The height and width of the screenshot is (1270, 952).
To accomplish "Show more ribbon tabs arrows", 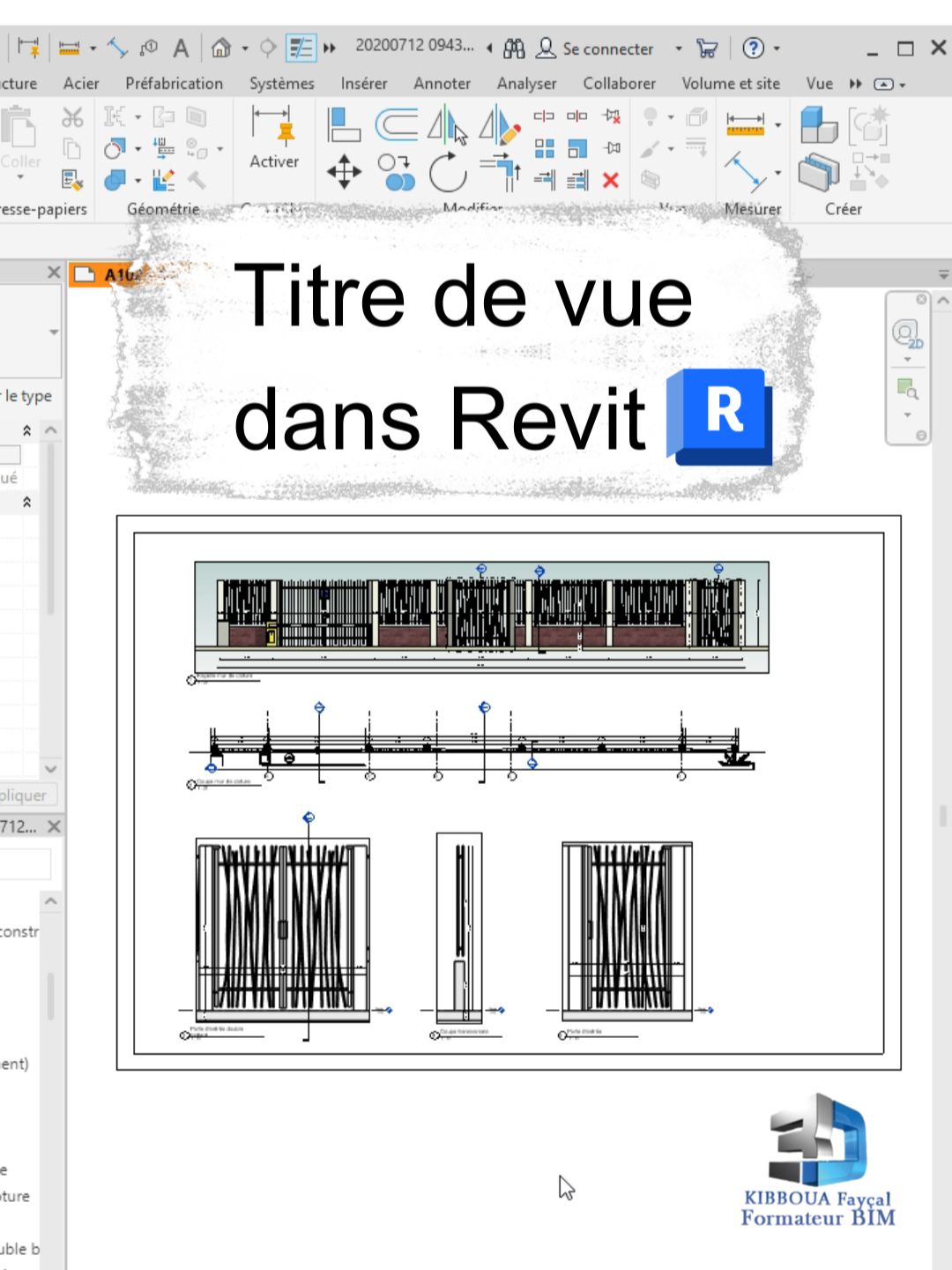I will [855, 84].
